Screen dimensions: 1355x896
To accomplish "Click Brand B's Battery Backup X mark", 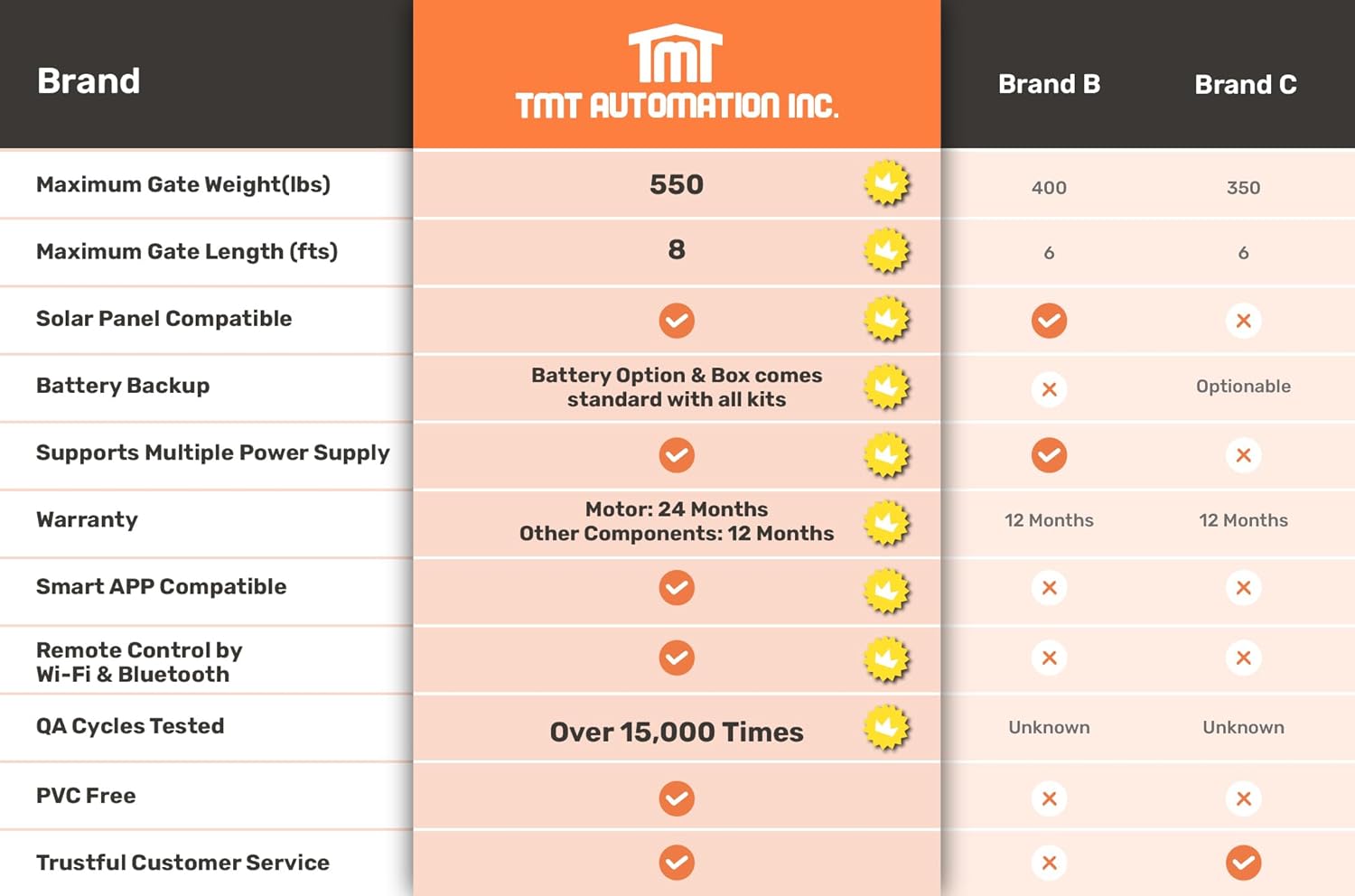I will tap(1049, 389).
